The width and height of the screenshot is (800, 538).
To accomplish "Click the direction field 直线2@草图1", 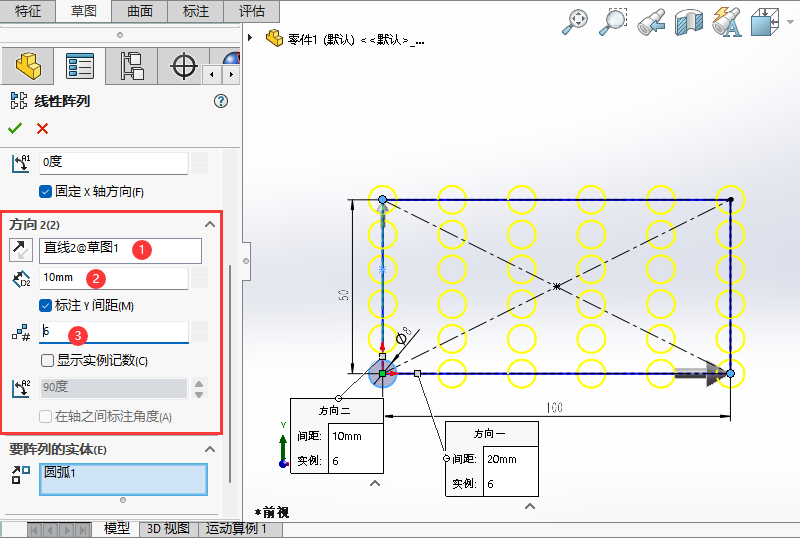I will click(x=120, y=250).
